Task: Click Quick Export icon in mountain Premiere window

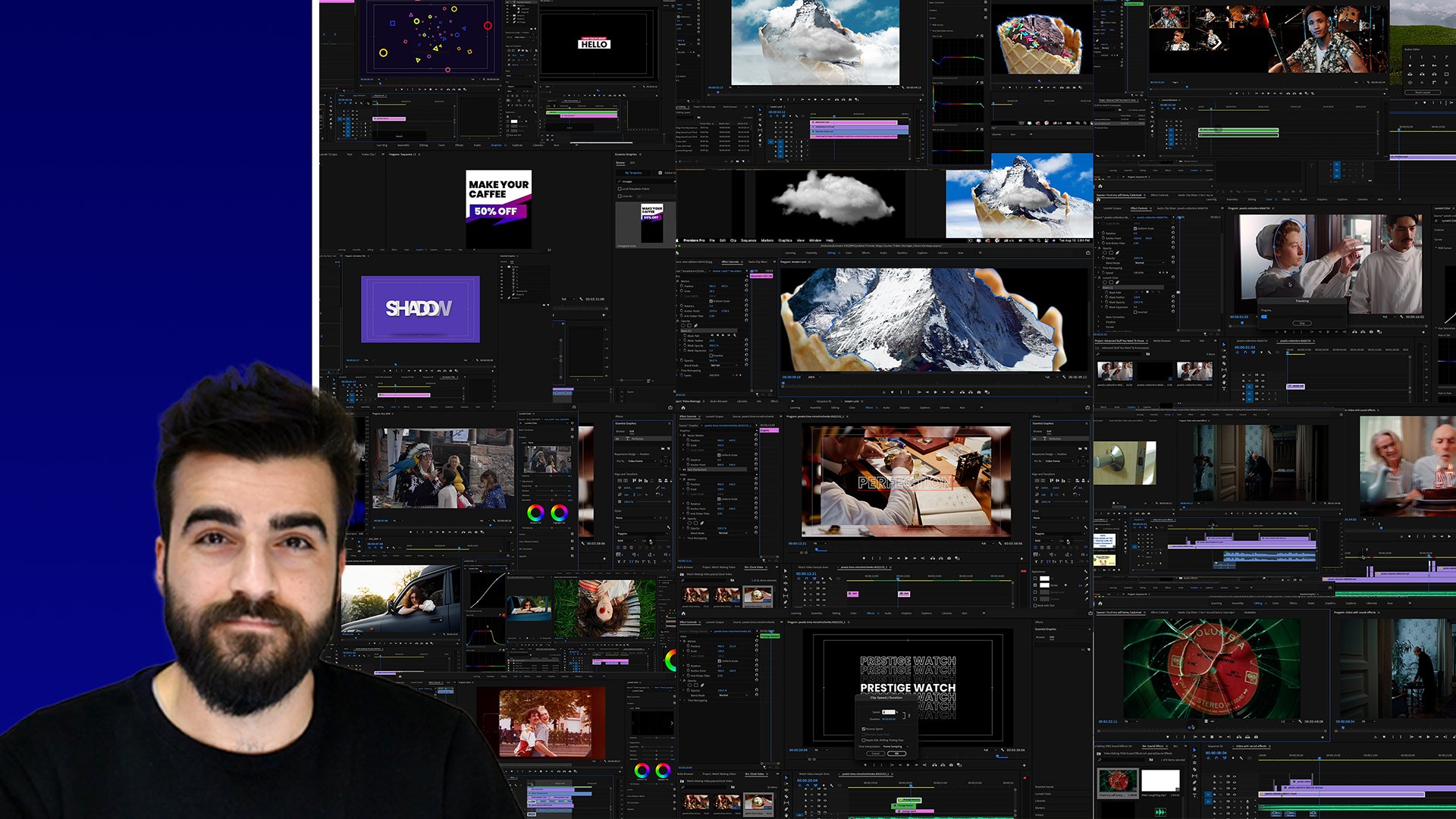Action: click(1088, 253)
